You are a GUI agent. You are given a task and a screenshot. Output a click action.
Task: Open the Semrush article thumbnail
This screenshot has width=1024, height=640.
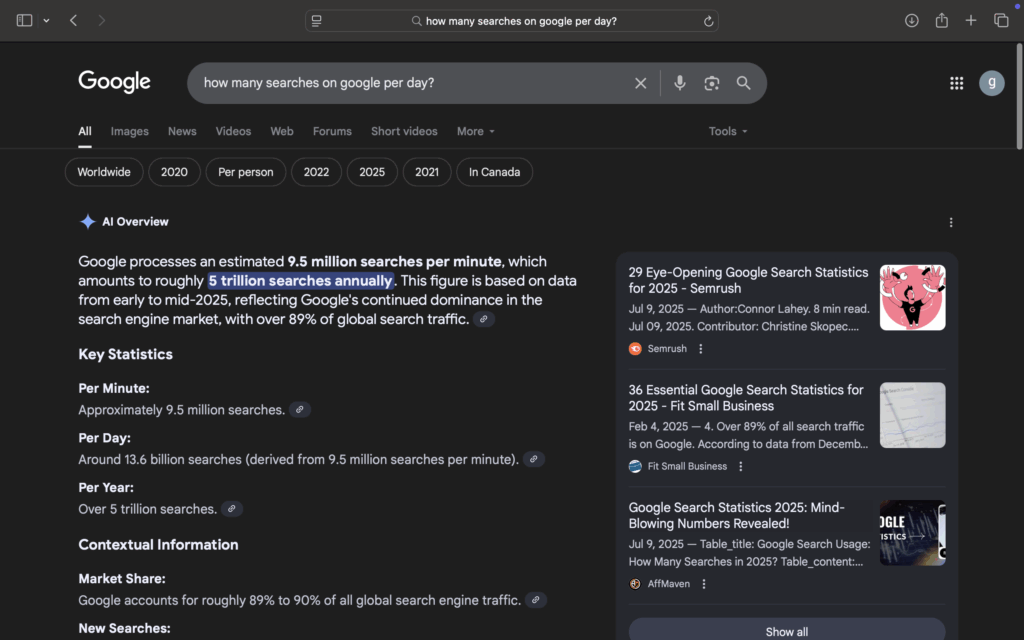912,297
